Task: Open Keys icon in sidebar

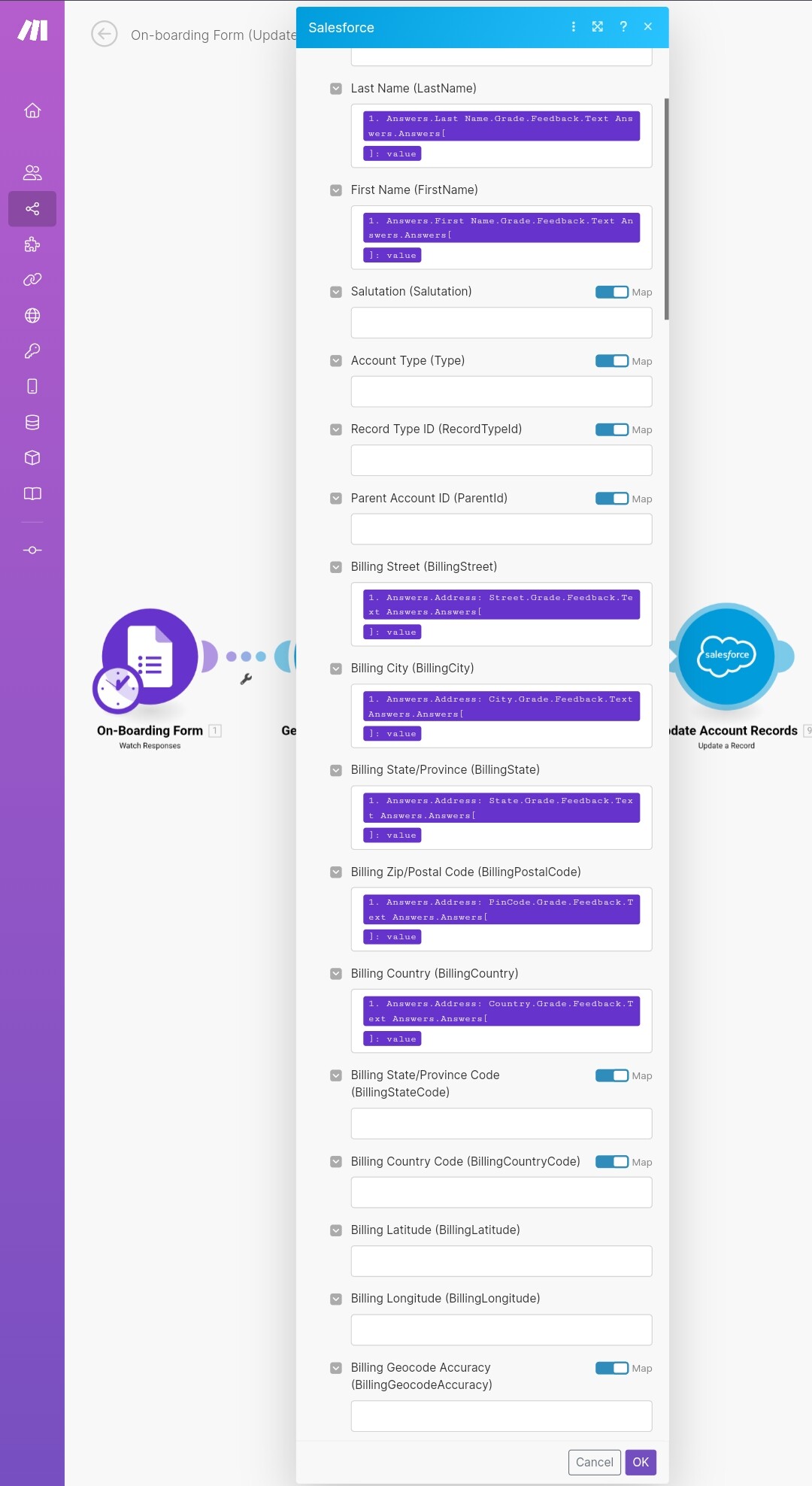Action: tap(32, 351)
